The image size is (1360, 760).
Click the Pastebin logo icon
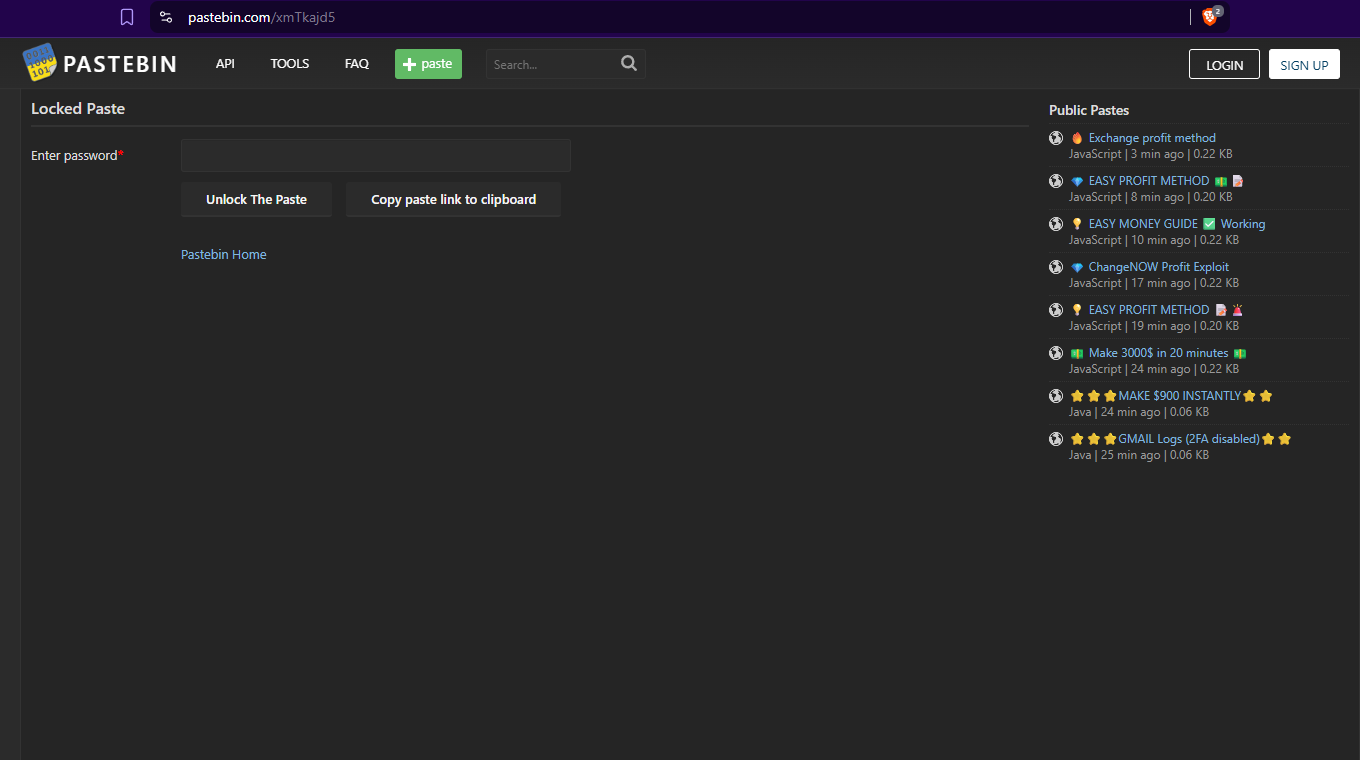pos(40,63)
